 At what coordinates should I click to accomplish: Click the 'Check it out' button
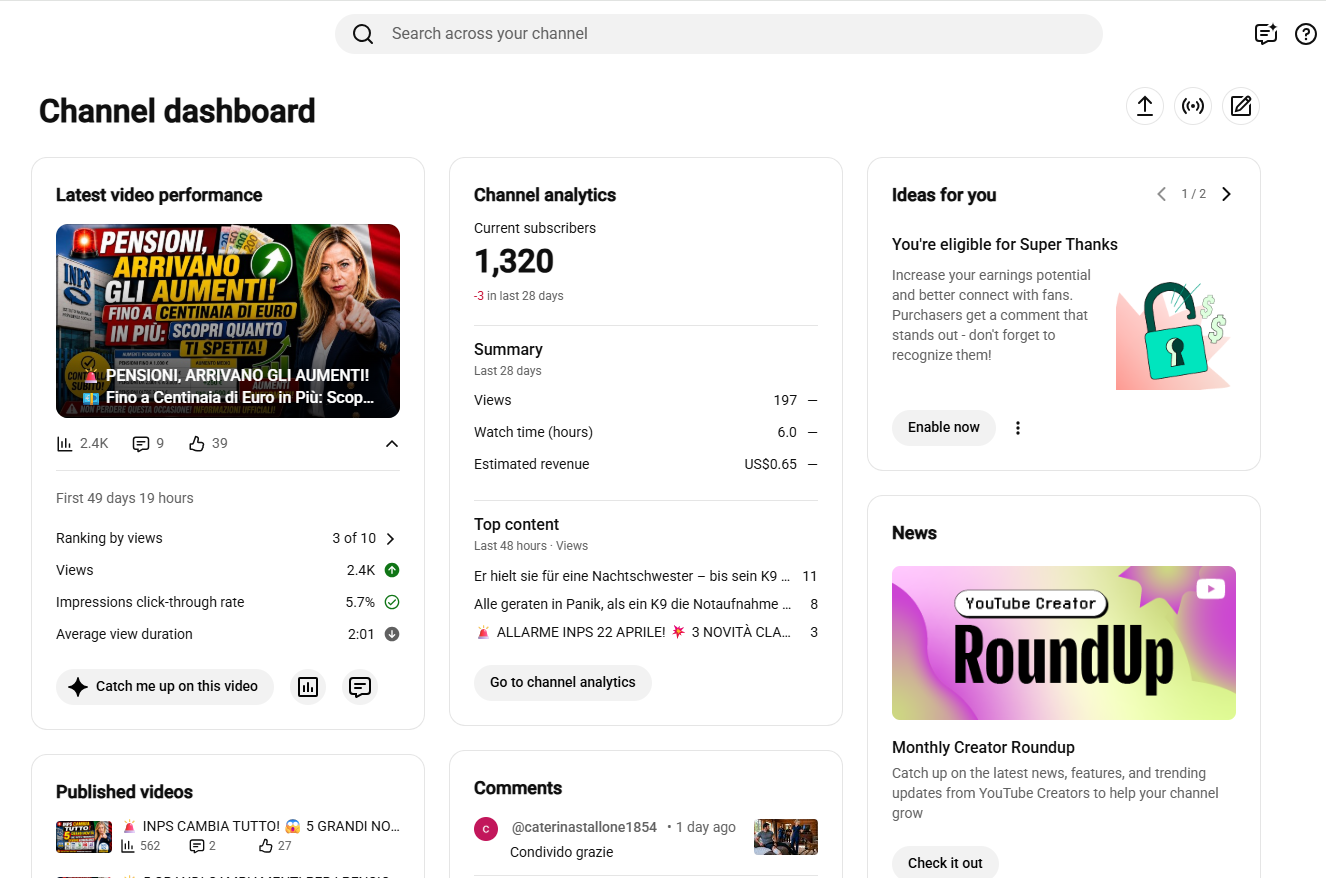[945, 863]
